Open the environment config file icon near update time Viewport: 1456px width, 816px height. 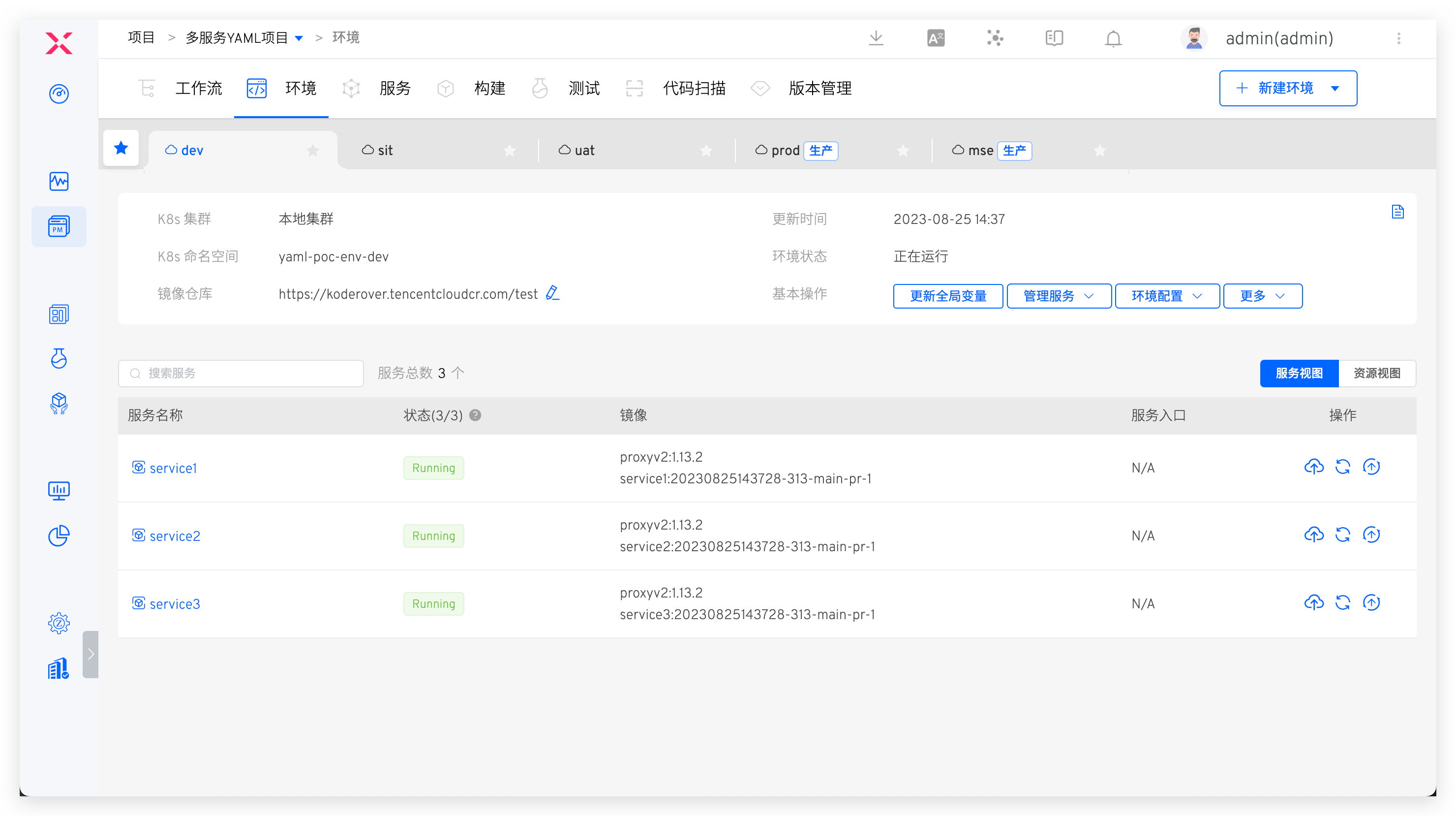pyautogui.click(x=1399, y=212)
